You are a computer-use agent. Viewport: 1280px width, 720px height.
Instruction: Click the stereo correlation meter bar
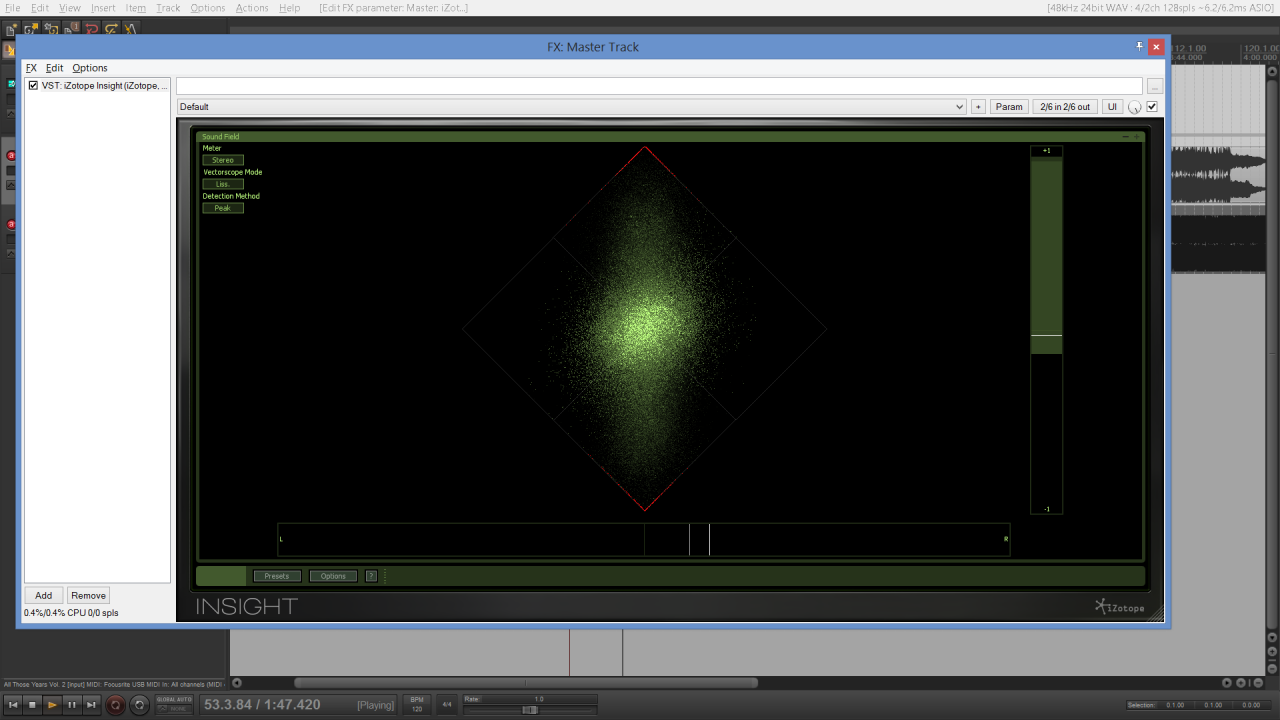pos(1047,330)
